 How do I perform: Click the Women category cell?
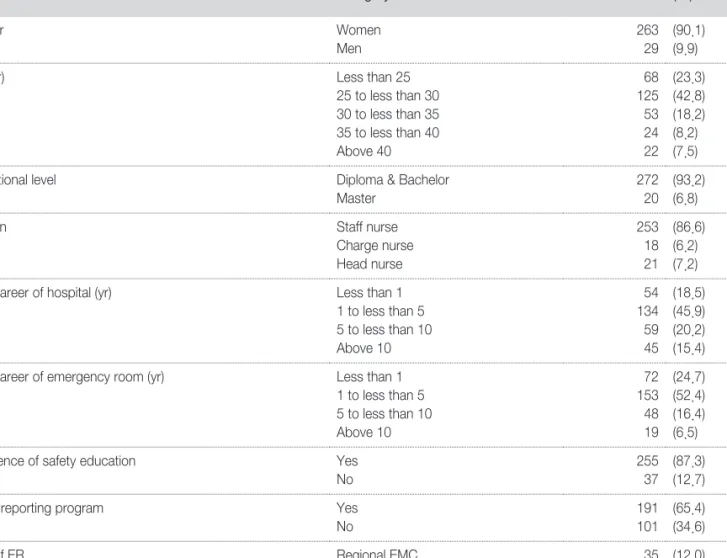(x=358, y=30)
